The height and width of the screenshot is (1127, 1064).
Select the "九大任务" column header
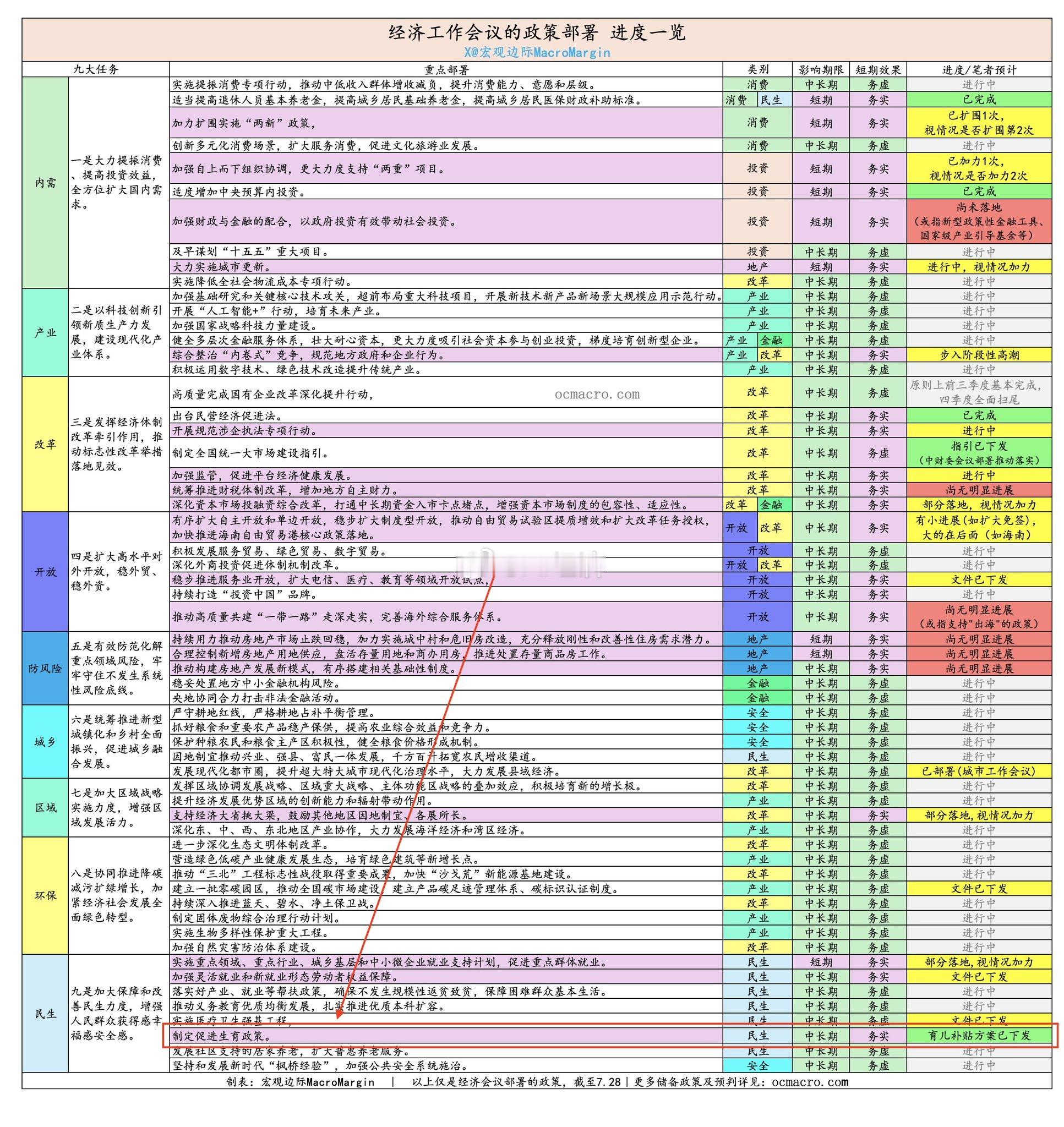click(96, 69)
